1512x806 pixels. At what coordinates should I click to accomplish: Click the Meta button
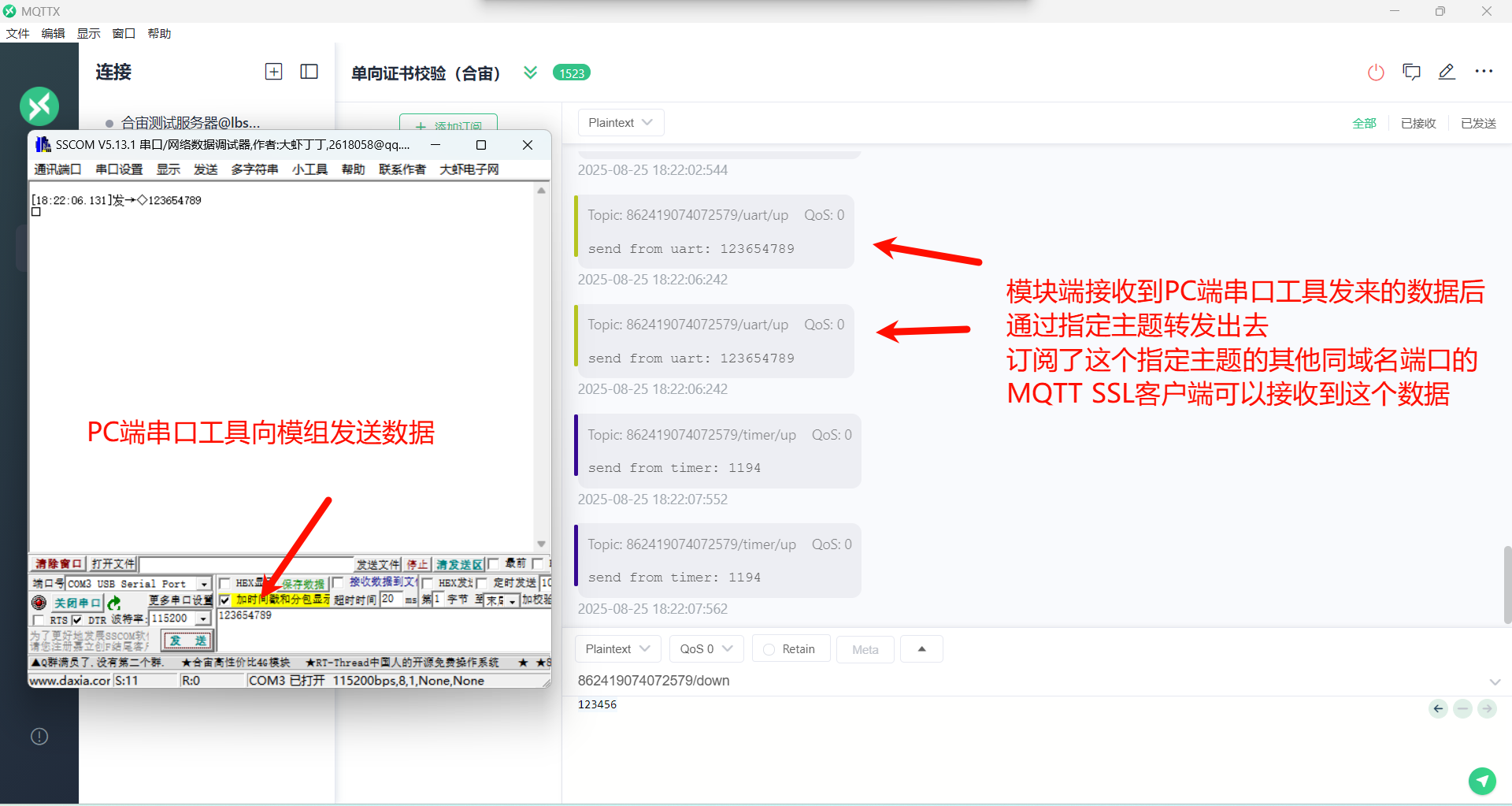click(865, 648)
